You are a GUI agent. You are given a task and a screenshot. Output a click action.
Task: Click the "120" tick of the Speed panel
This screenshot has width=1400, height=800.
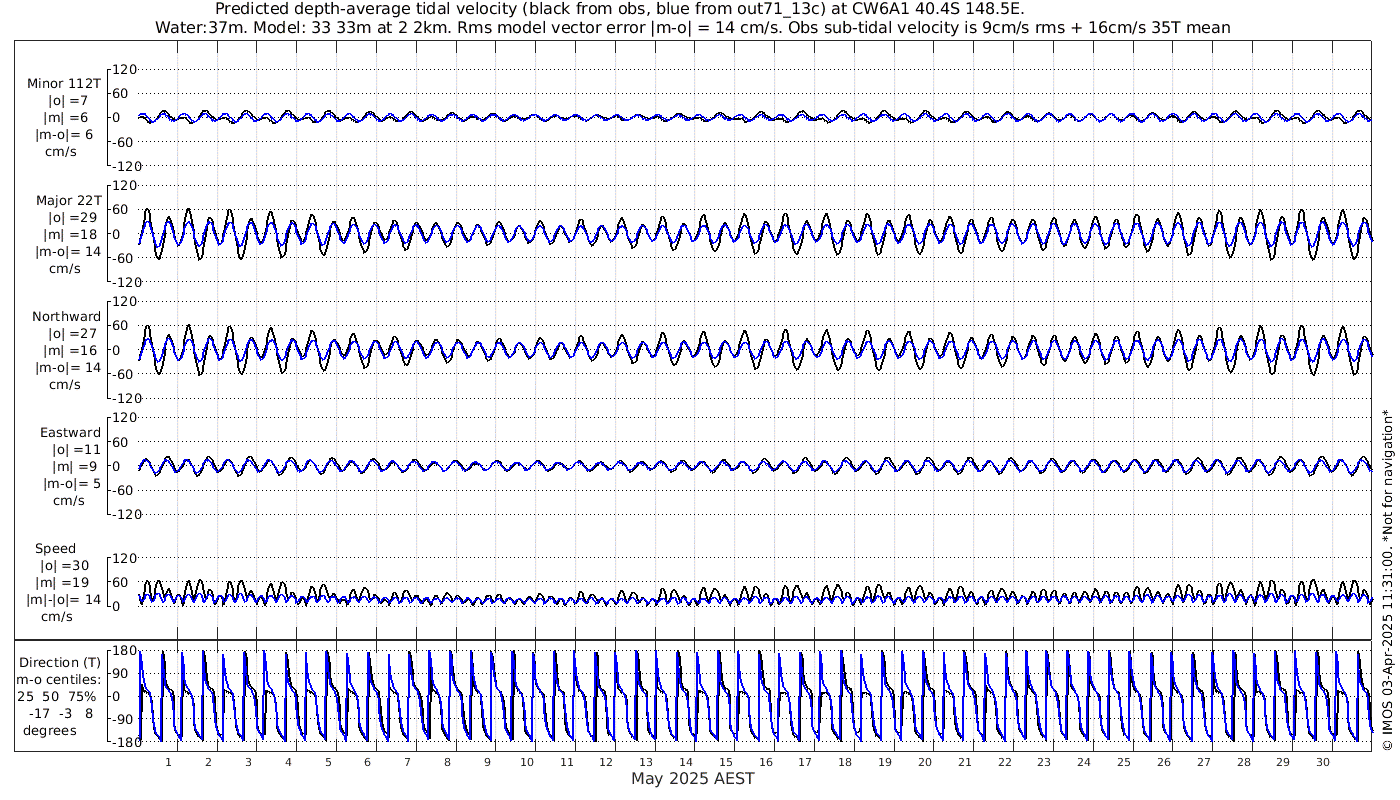click(x=122, y=558)
